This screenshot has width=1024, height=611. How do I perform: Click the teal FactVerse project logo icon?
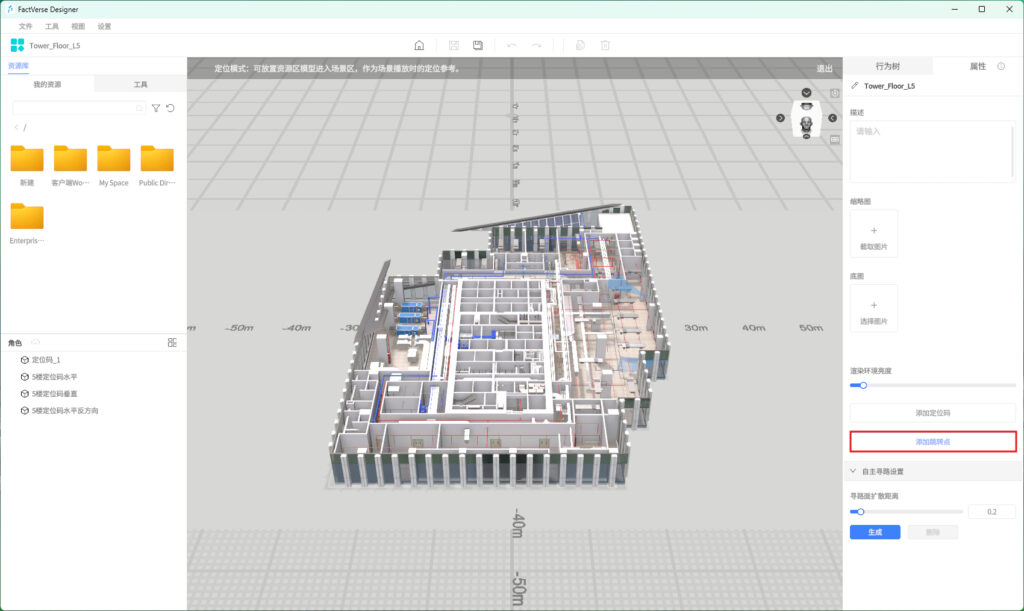[x=18, y=45]
